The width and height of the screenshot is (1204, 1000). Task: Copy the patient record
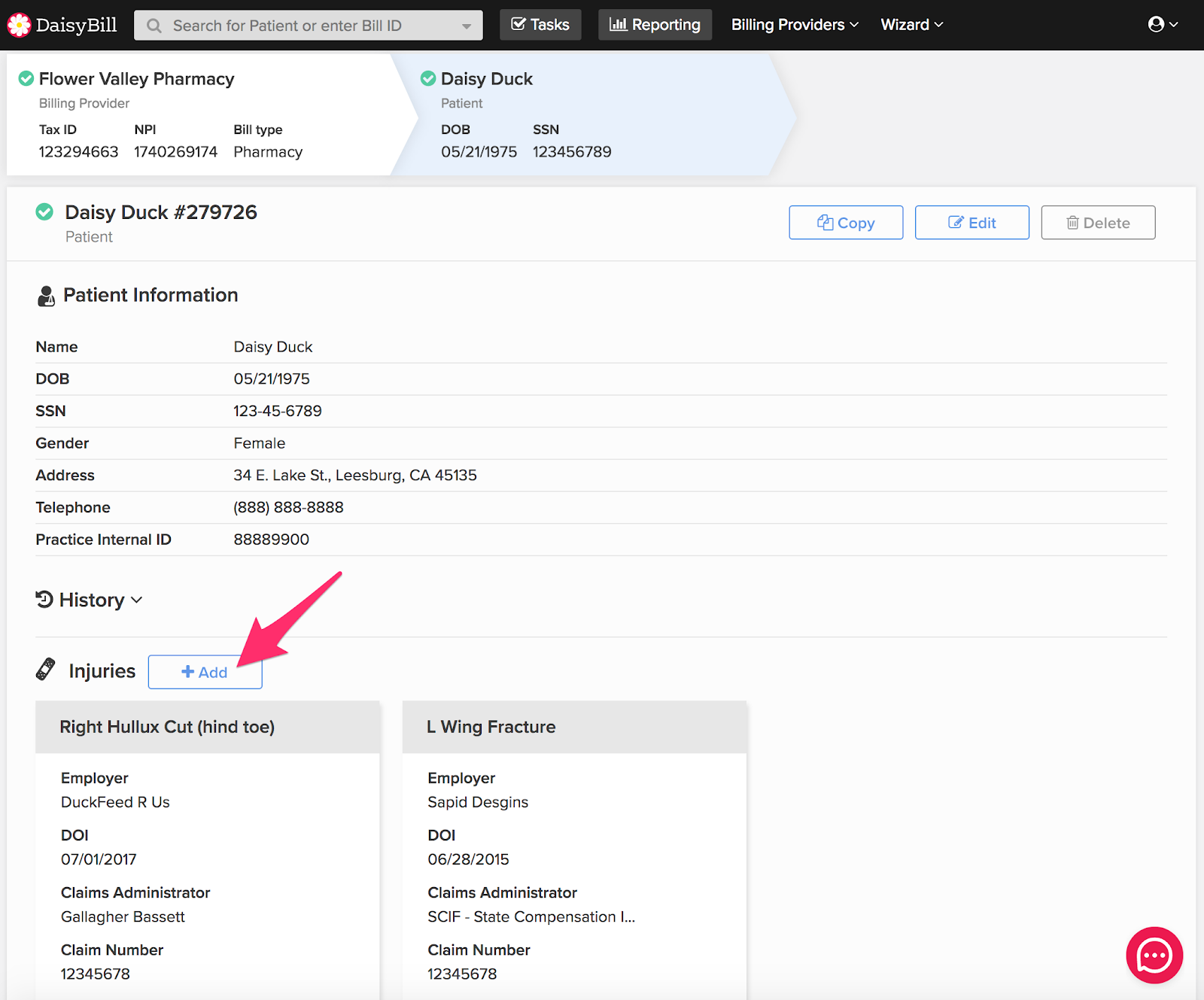[846, 223]
